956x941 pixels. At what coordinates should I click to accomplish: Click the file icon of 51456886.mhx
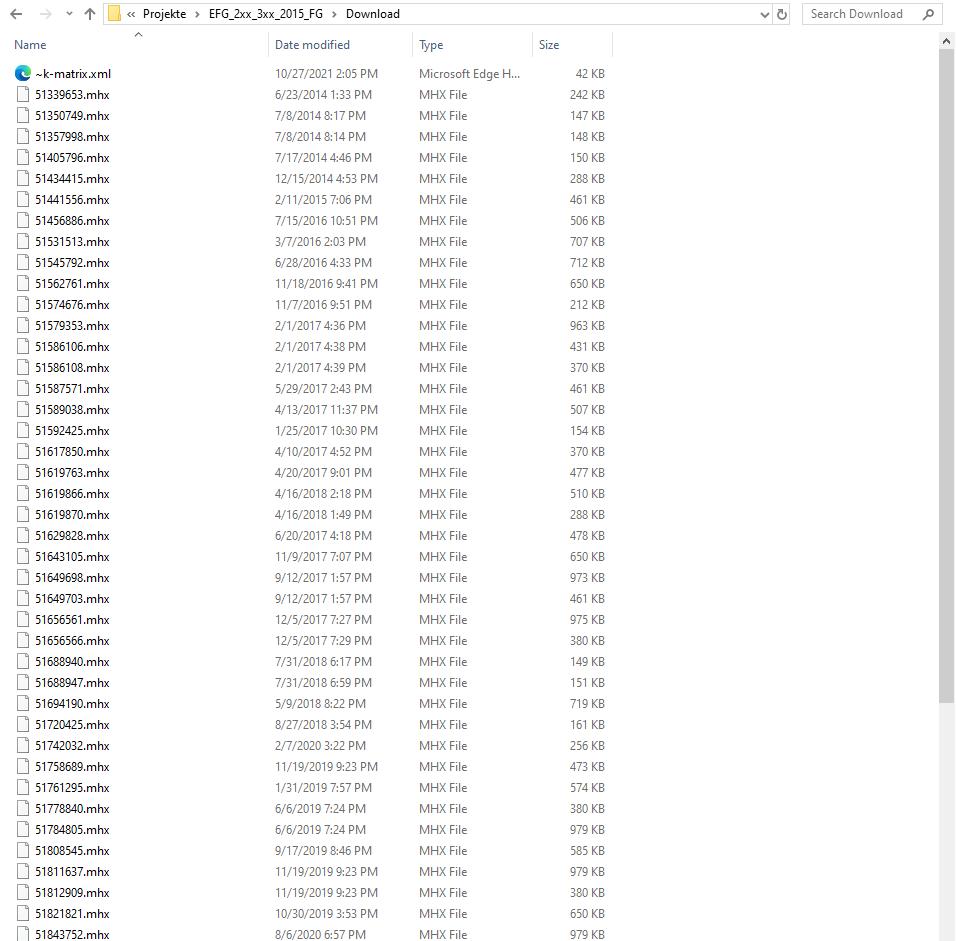[23, 221]
